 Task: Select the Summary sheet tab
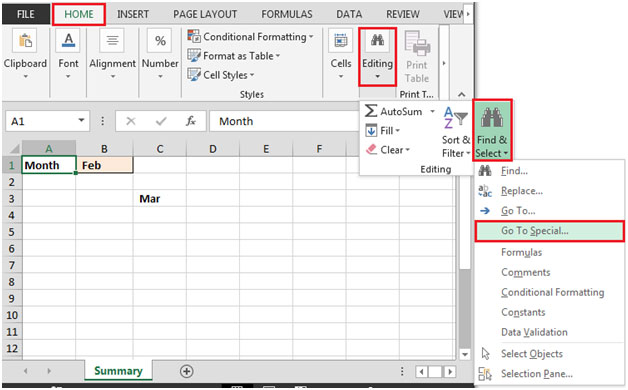[118, 371]
